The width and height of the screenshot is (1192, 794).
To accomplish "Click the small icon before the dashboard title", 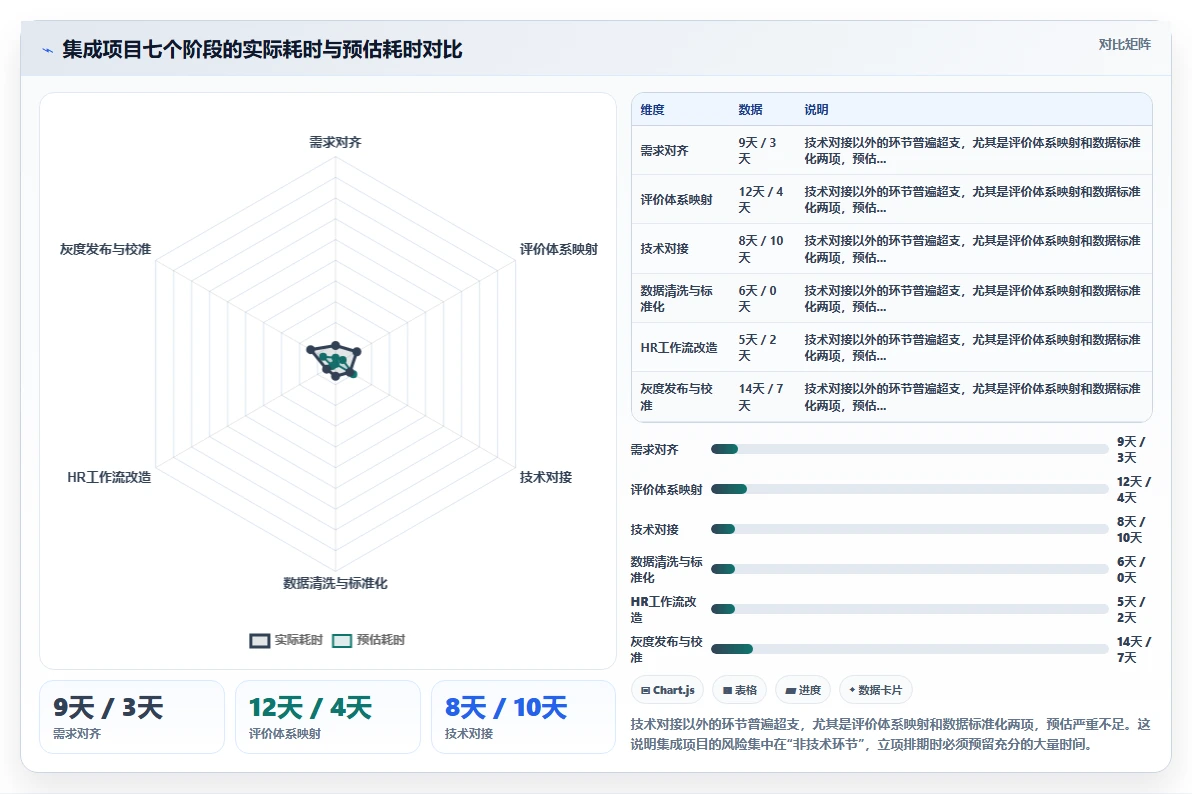I will coord(47,50).
